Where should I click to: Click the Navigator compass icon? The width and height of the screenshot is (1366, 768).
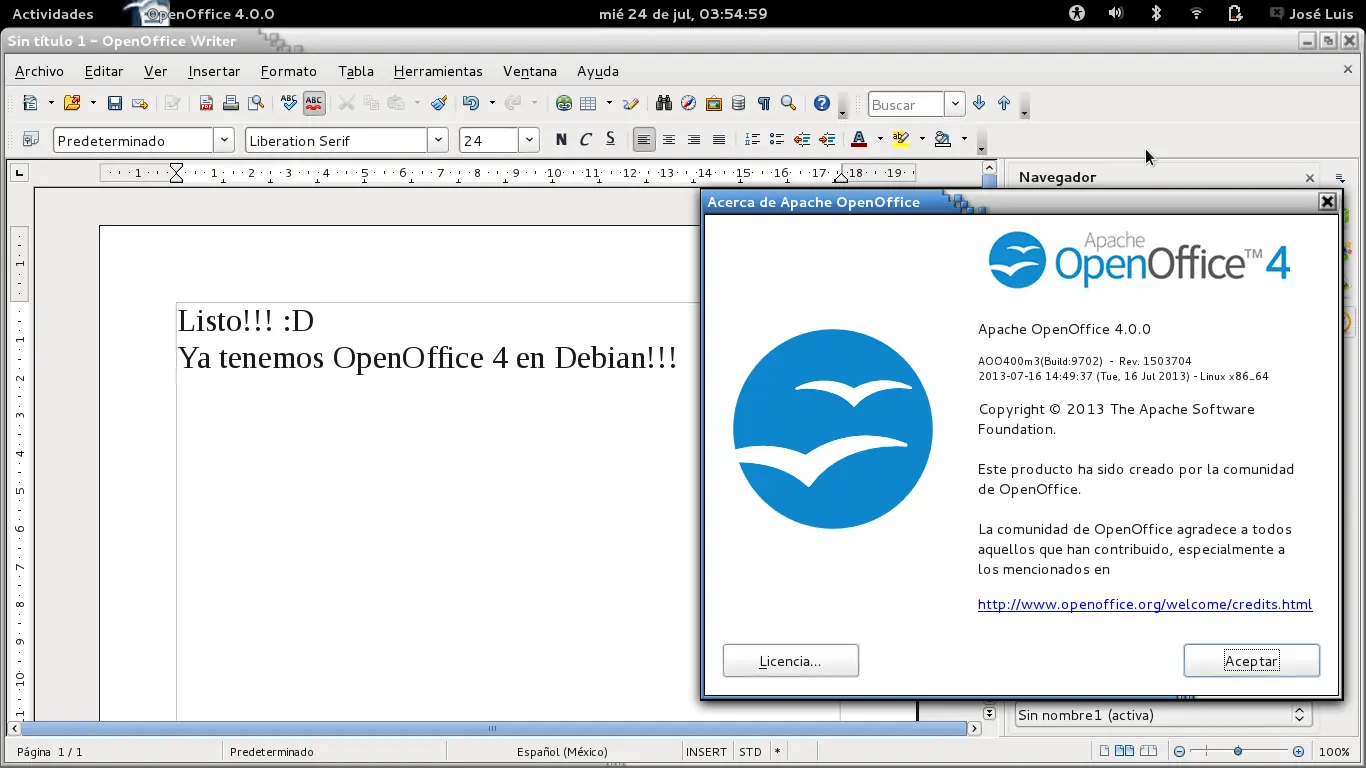[689, 103]
